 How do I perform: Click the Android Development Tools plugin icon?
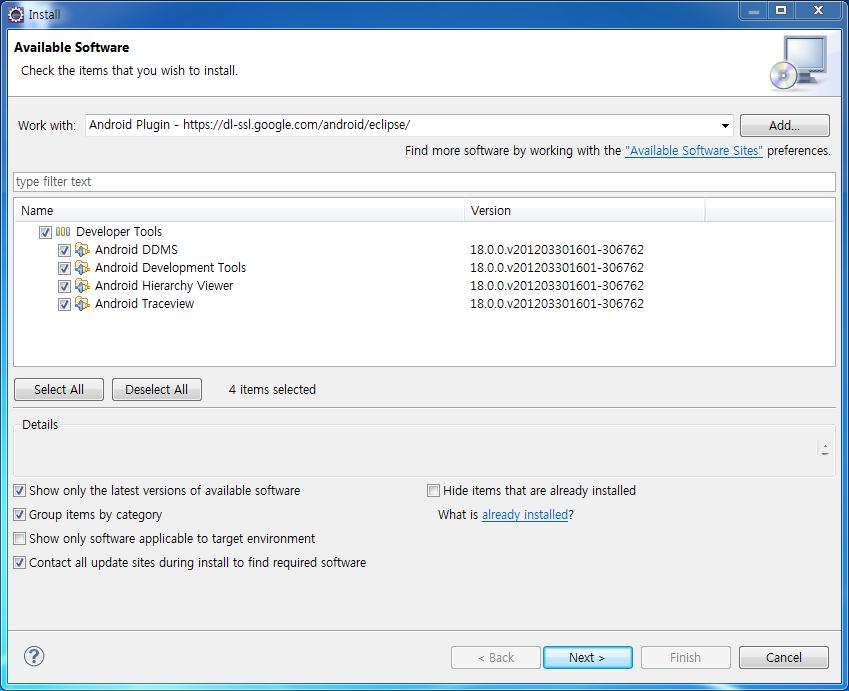pos(82,268)
